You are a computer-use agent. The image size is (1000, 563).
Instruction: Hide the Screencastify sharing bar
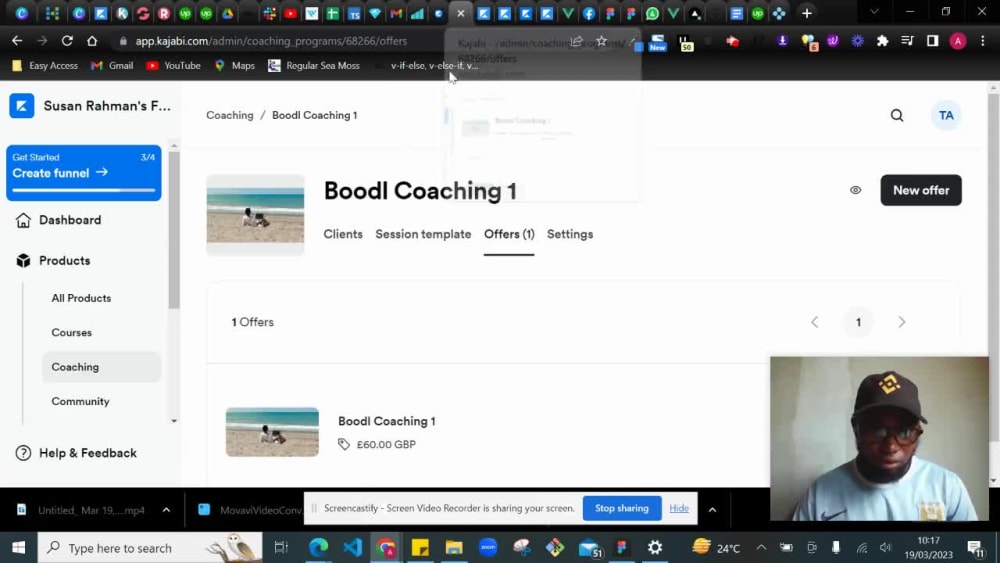(679, 508)
